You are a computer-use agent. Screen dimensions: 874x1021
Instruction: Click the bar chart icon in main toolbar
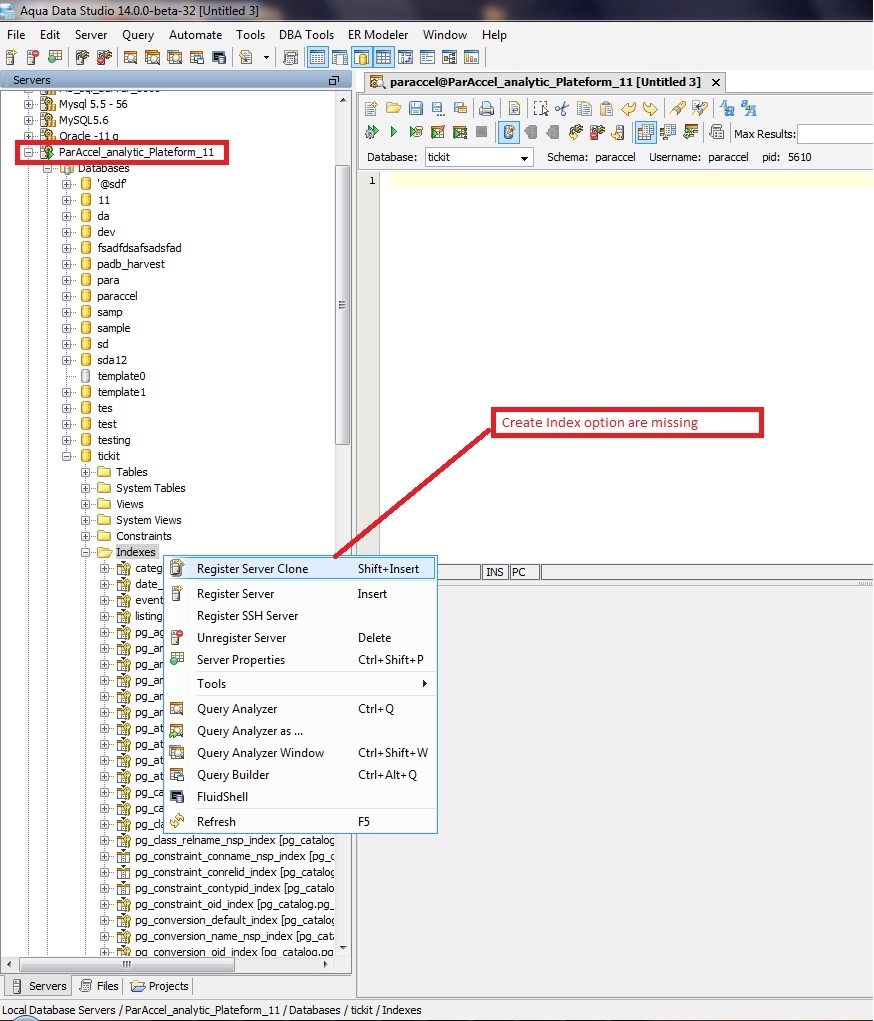(472, 57)
